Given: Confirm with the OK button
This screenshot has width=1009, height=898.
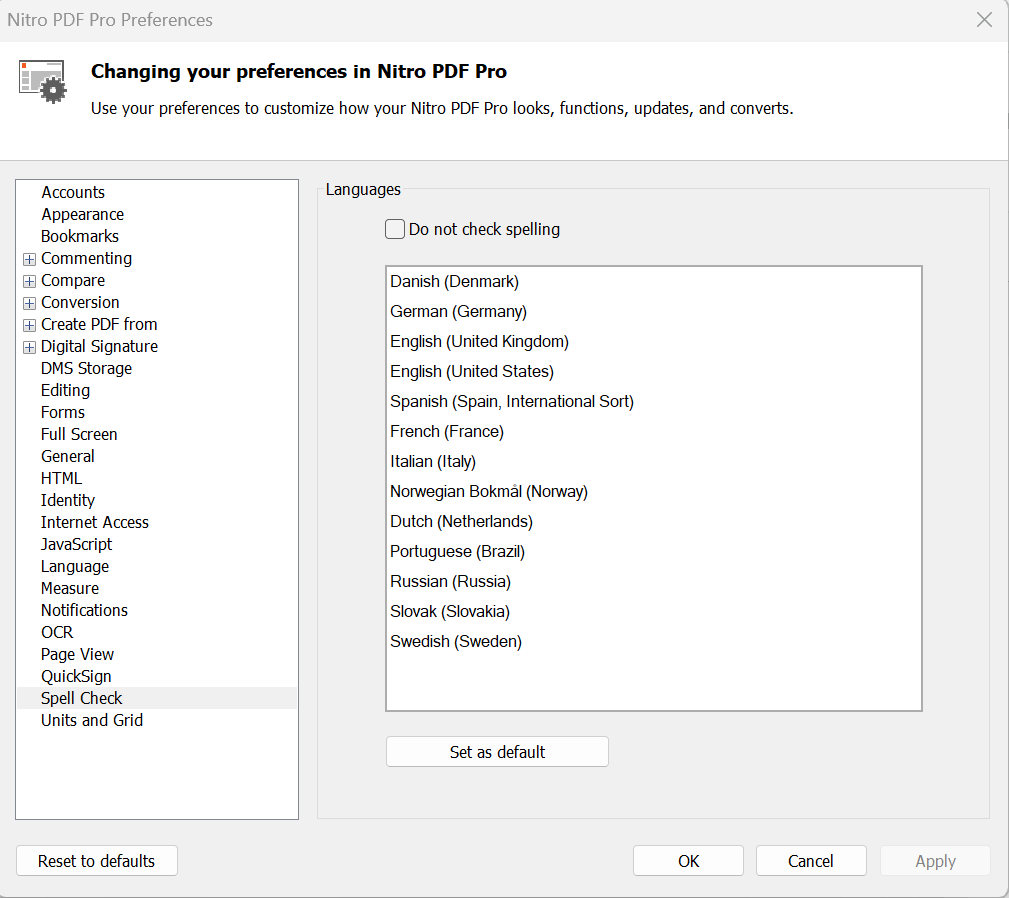Looking at the screenshot, I should click(688, 861).
